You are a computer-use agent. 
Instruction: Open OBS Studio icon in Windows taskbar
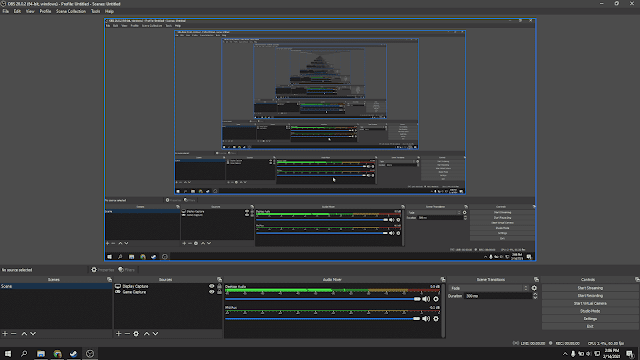[x=90, y=353]
